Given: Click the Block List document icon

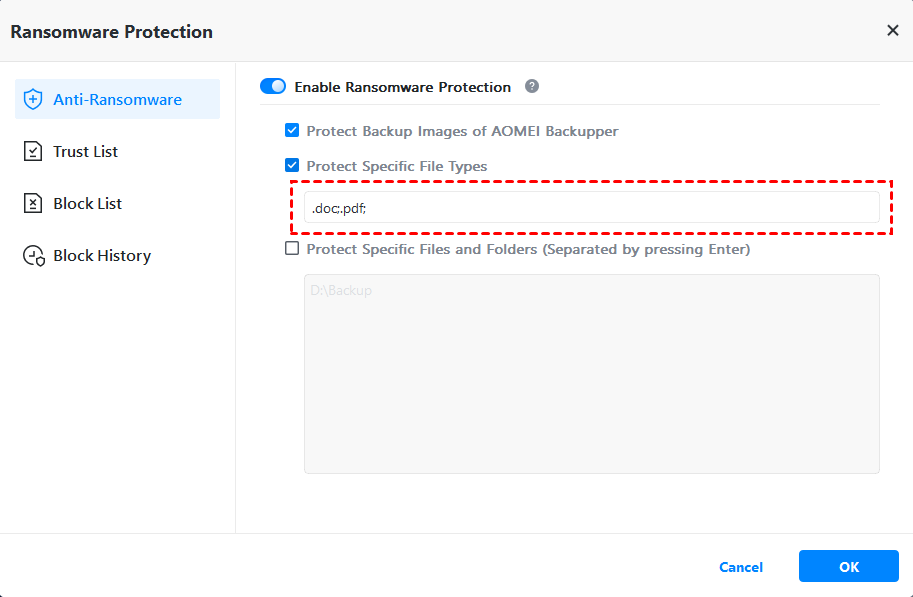Looking at the screenshot, I should tap(34, 204).
